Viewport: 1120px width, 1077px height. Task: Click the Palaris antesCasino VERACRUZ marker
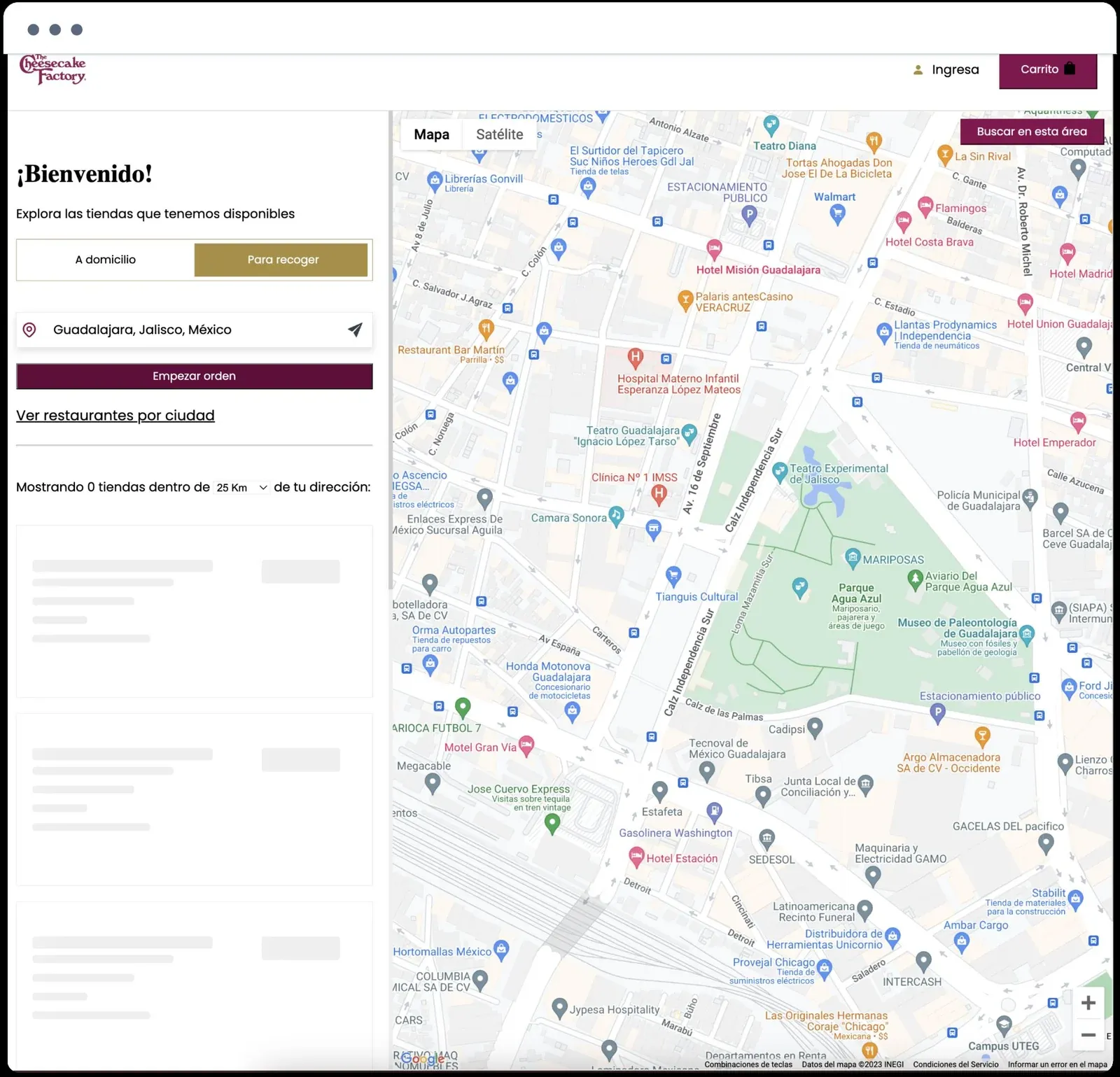[686, 300]
